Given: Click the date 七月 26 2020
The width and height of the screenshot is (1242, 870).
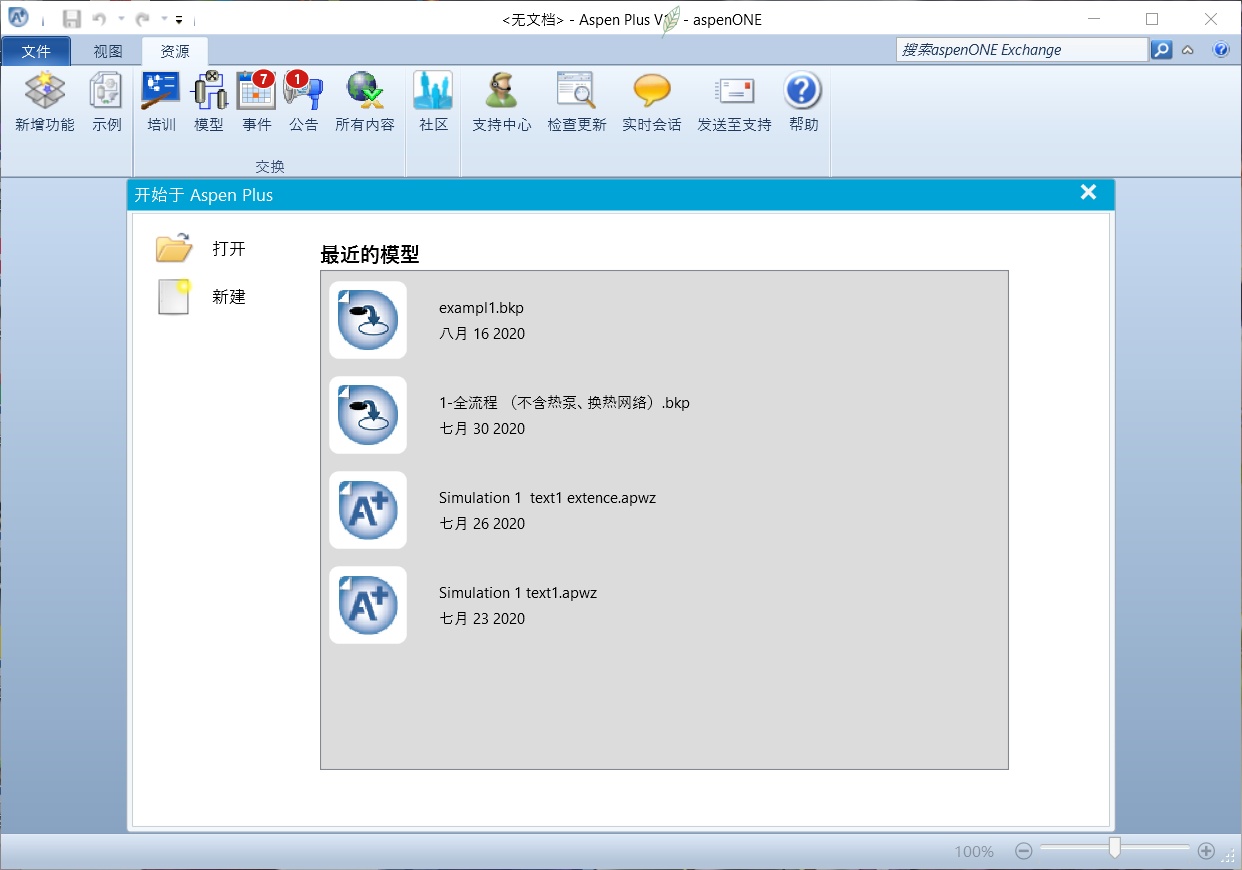Looking at the screenshot, I should click(482, 523).
